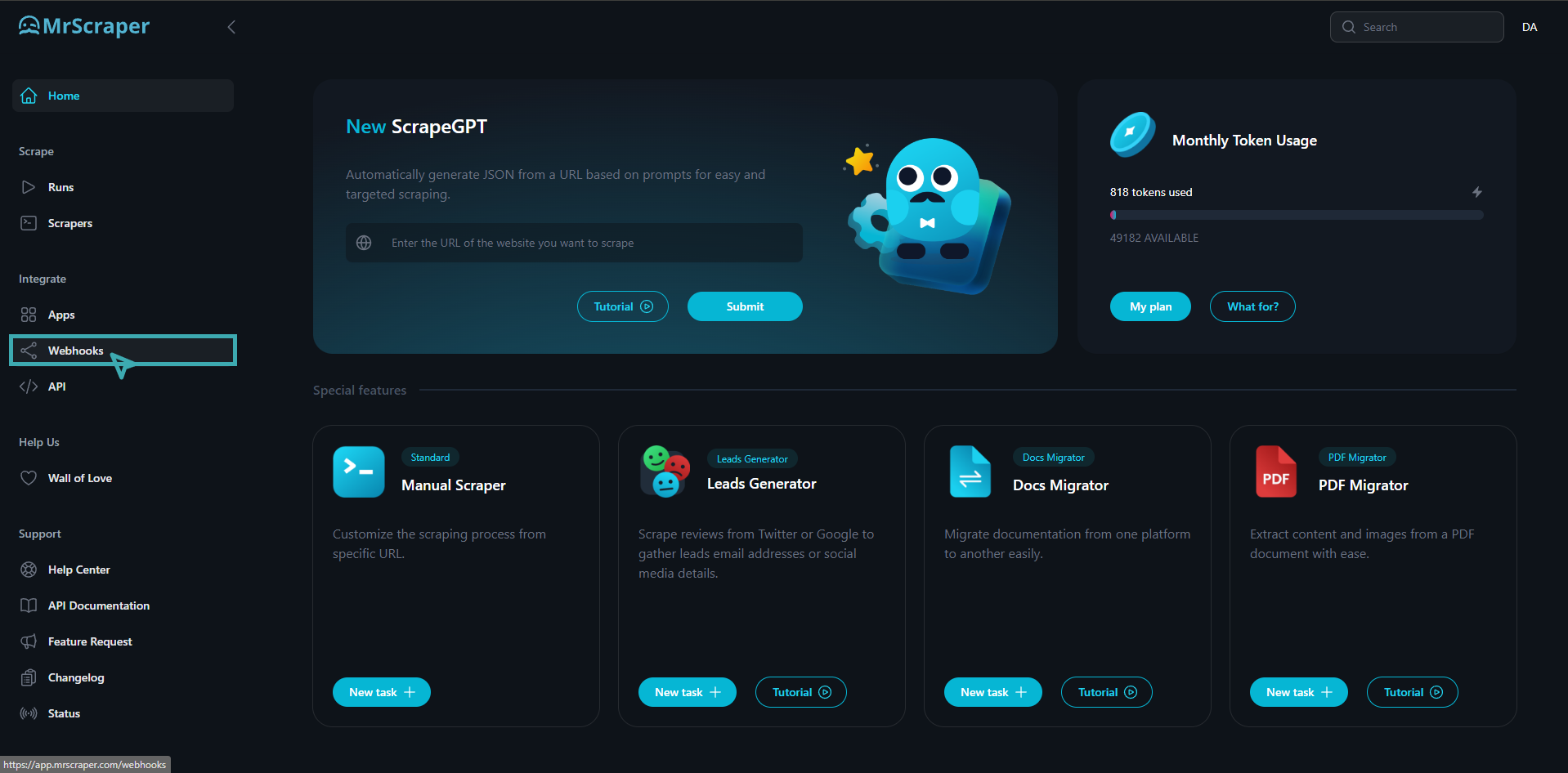This screenshot has width=1568, height=773.
Task: Open Webhooks in the sidebar
Action: tap(123, 351)
